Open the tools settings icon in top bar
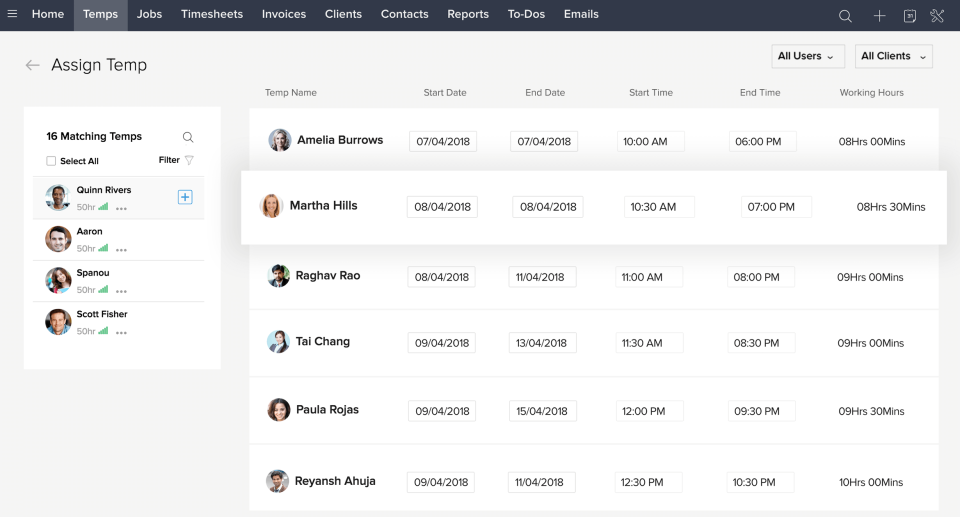 pyautogui.click(x=937, y=15)
